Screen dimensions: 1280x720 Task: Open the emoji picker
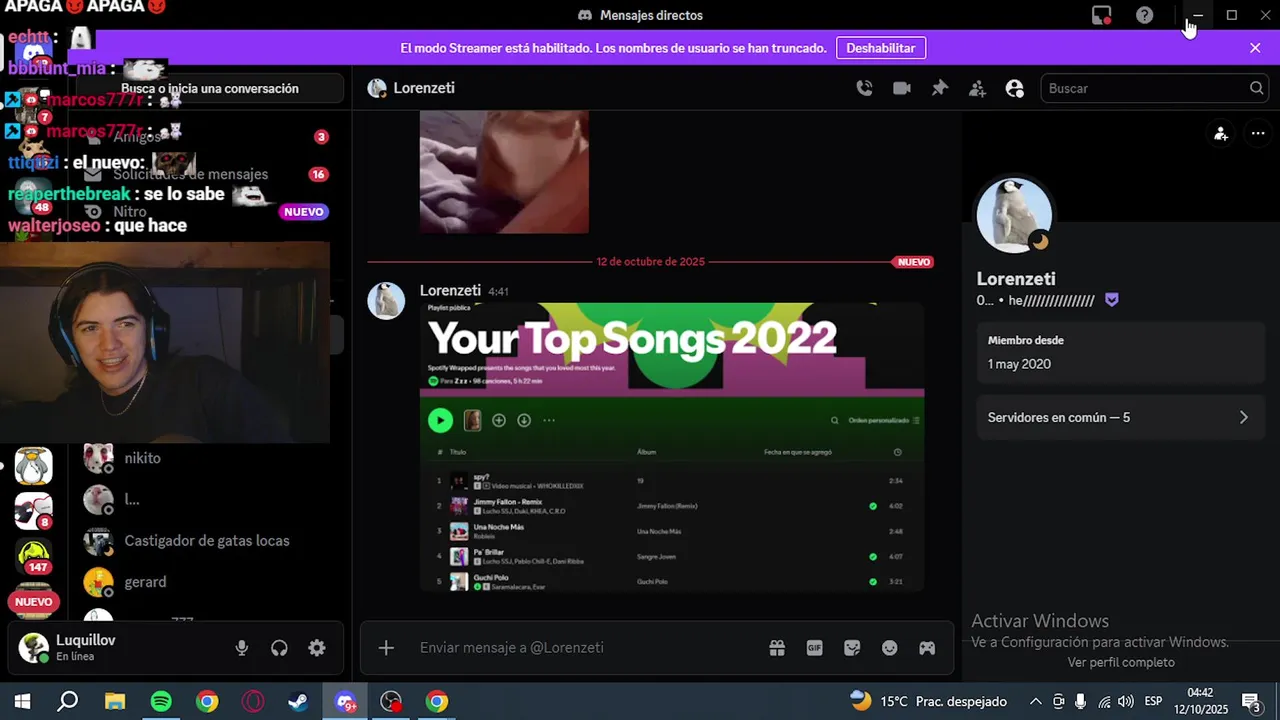(890, 648)
